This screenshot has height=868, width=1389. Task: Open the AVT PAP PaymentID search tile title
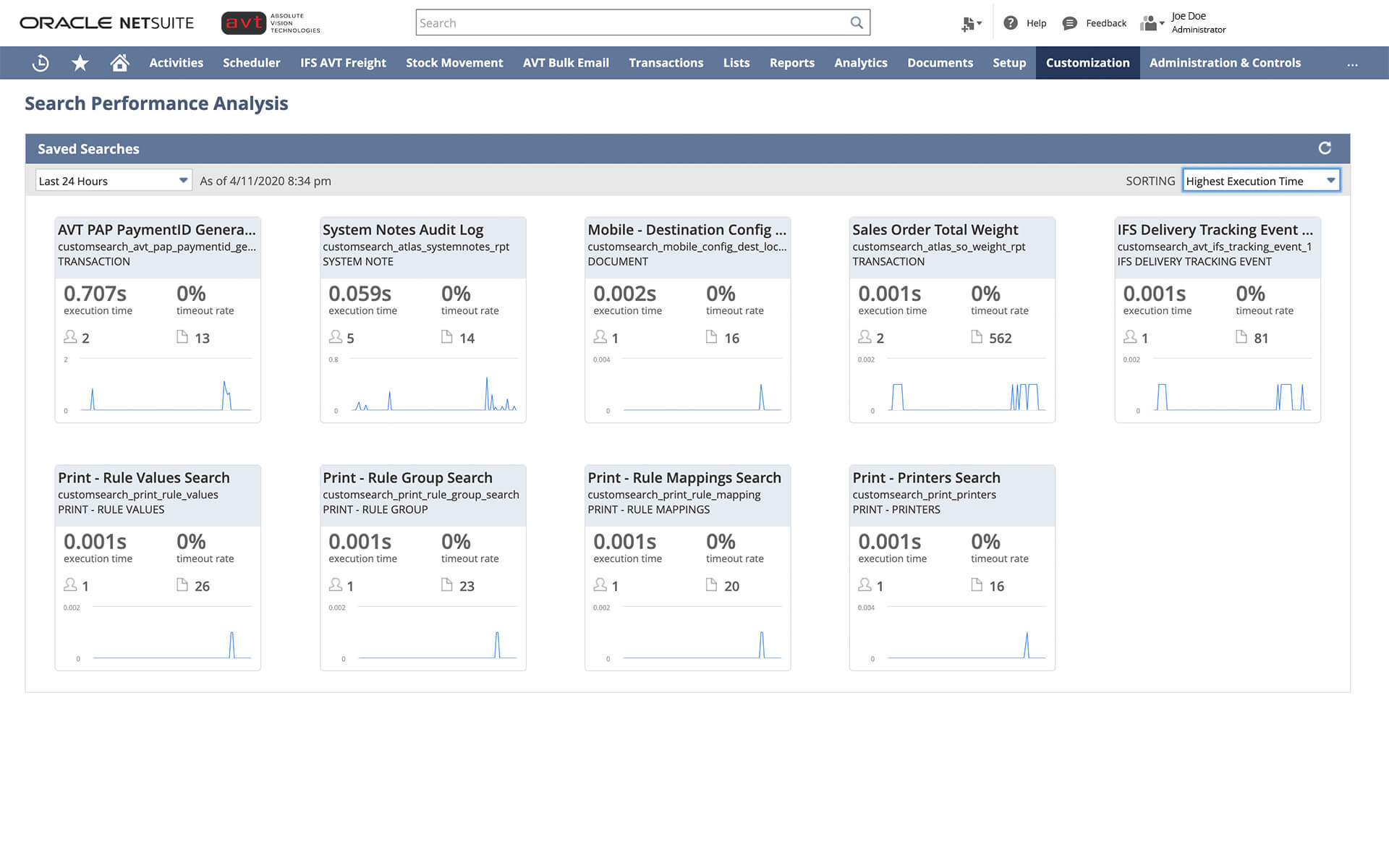[156, 230]
